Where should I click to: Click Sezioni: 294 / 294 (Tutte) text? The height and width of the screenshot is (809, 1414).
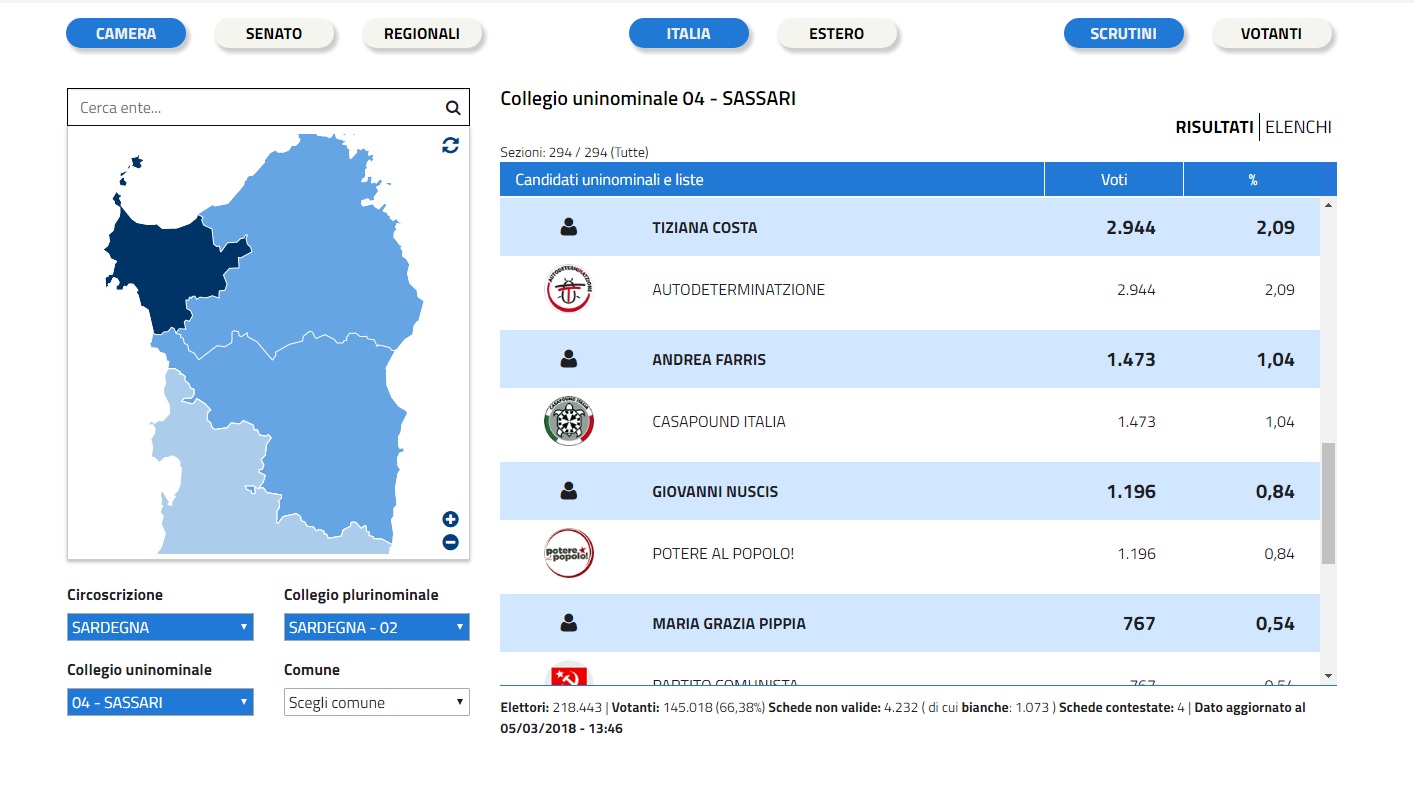tap(574, 153)
